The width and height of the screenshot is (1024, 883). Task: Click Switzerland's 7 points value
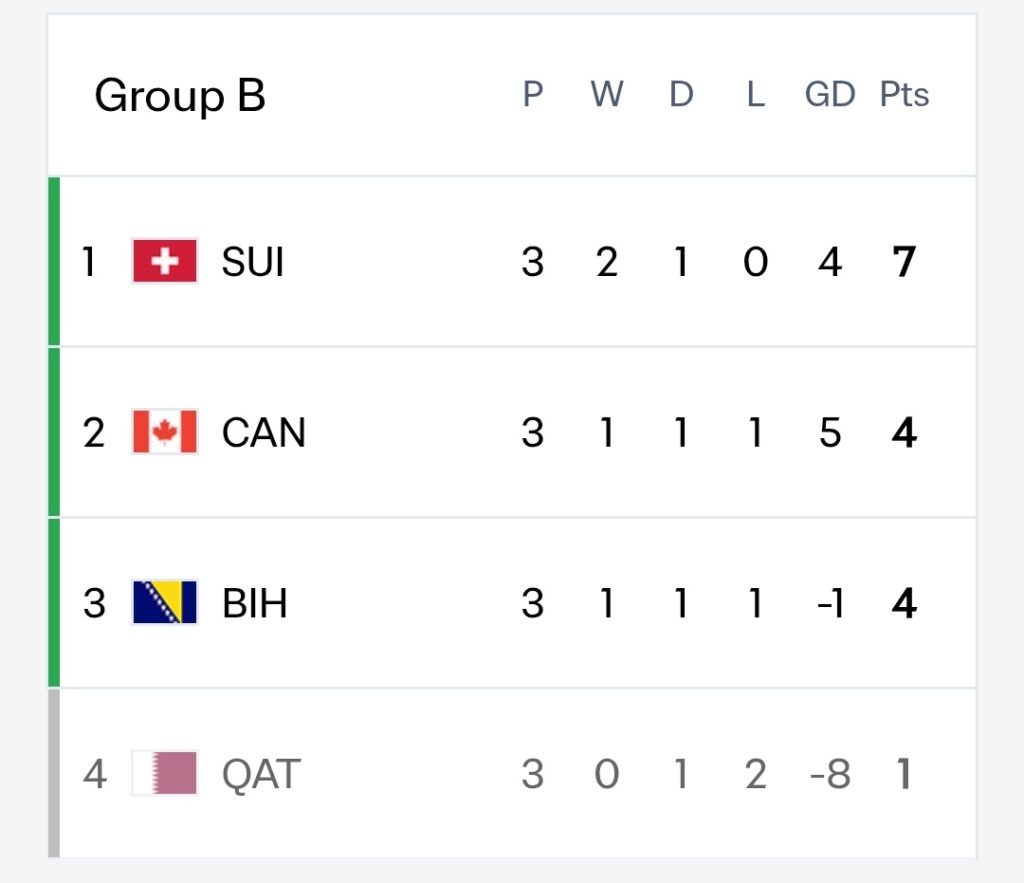pos(904,262)
